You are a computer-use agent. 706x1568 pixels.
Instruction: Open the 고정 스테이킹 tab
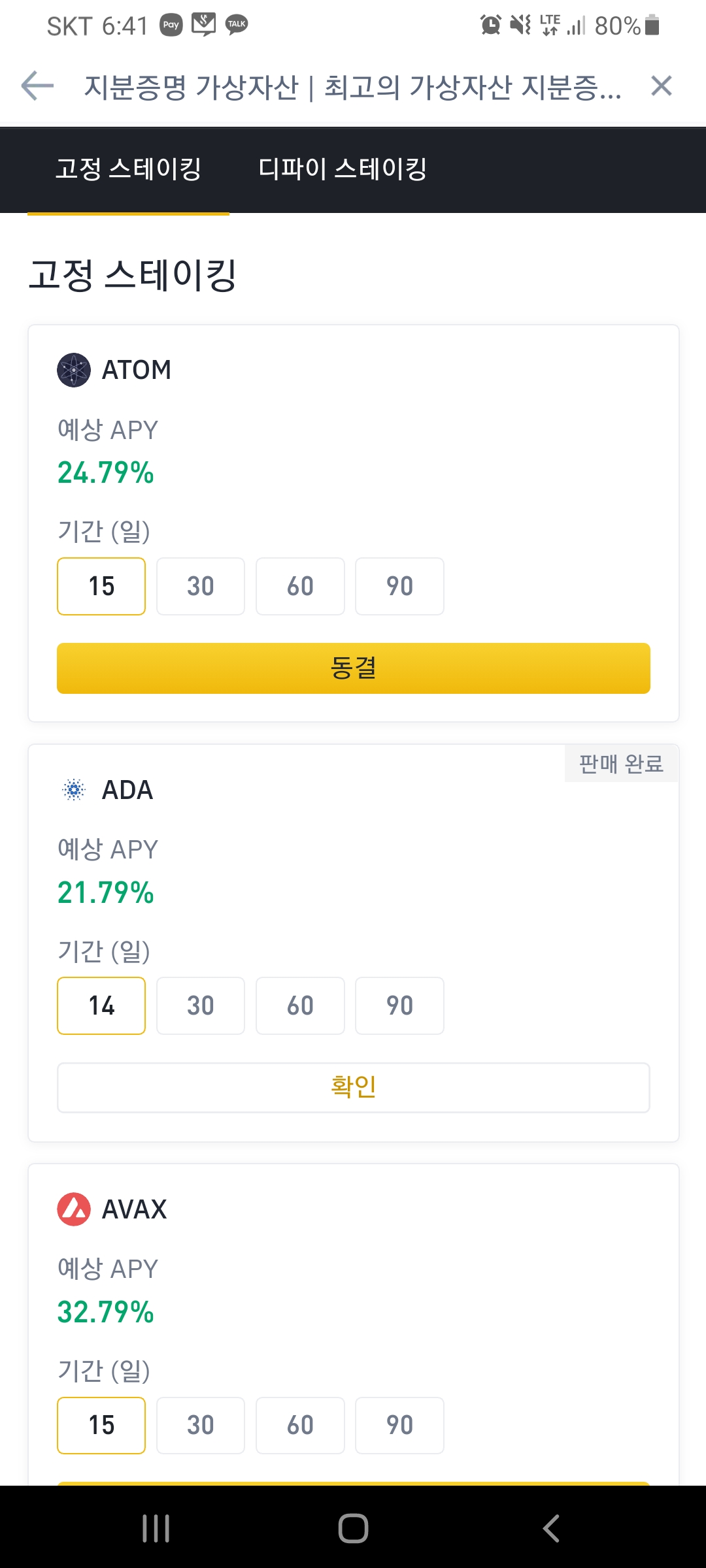(128, 169)
